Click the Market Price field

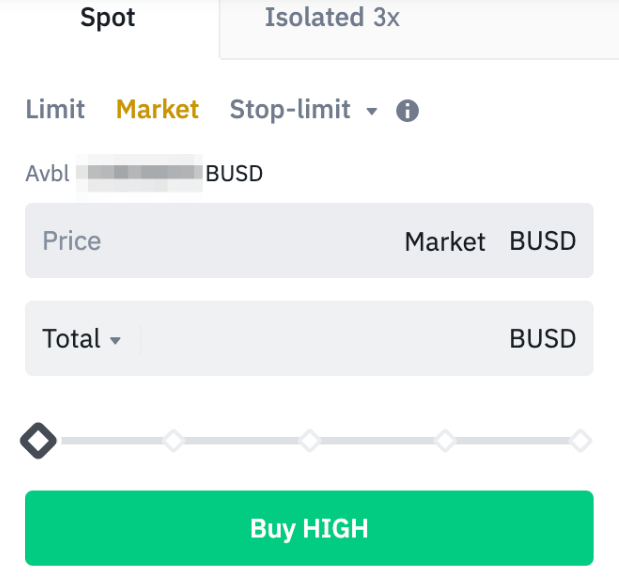[309, 240]
